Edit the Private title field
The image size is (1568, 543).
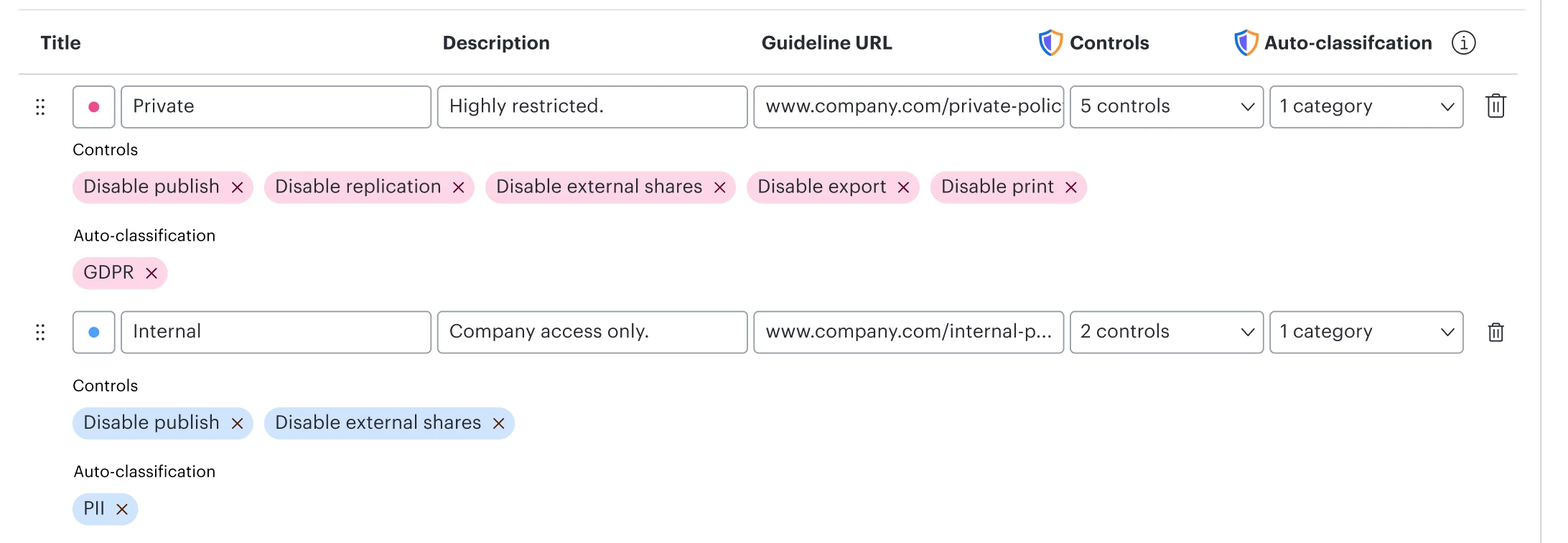coord(276,107)
